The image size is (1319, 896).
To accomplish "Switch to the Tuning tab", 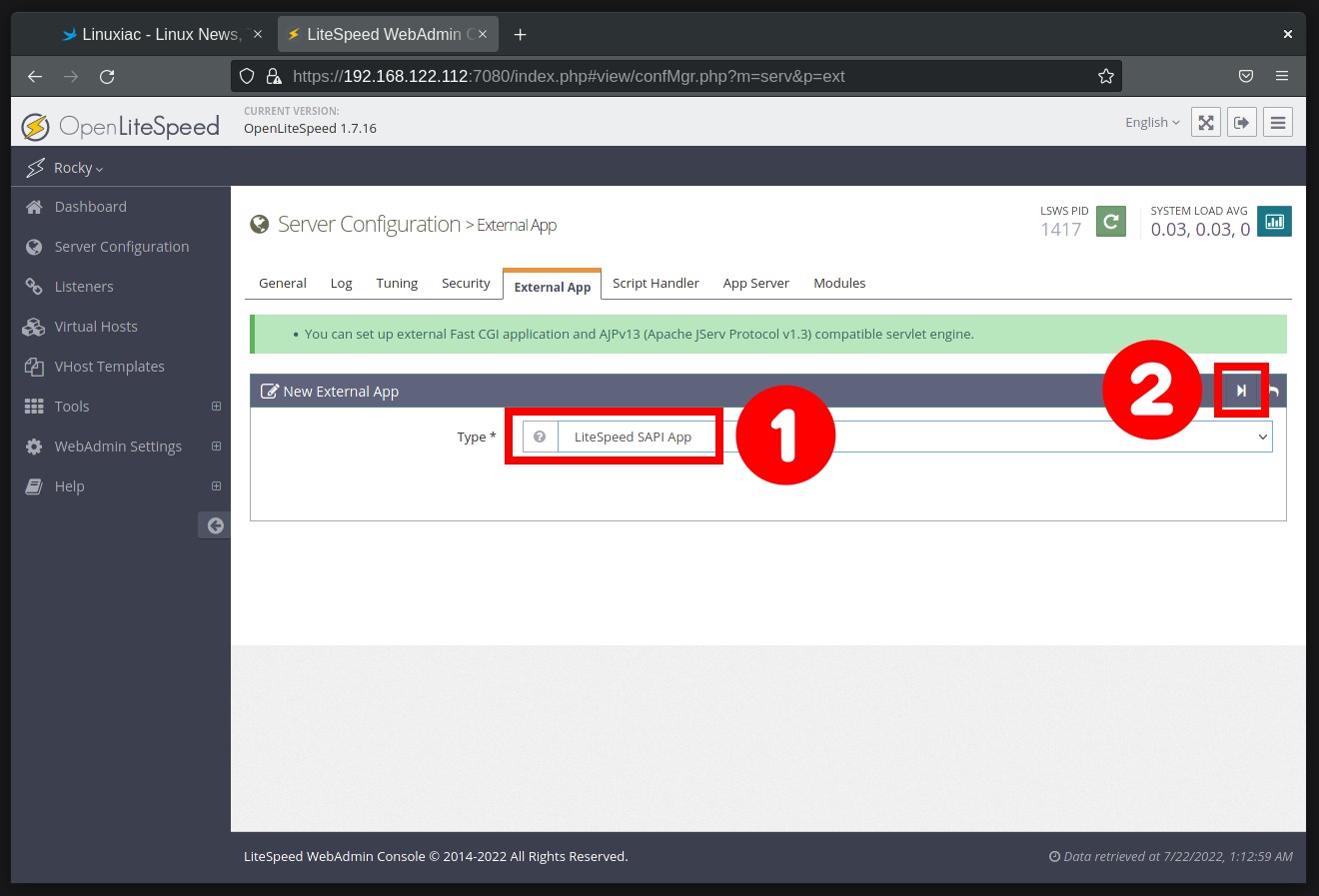I will [x=397, y=284].
